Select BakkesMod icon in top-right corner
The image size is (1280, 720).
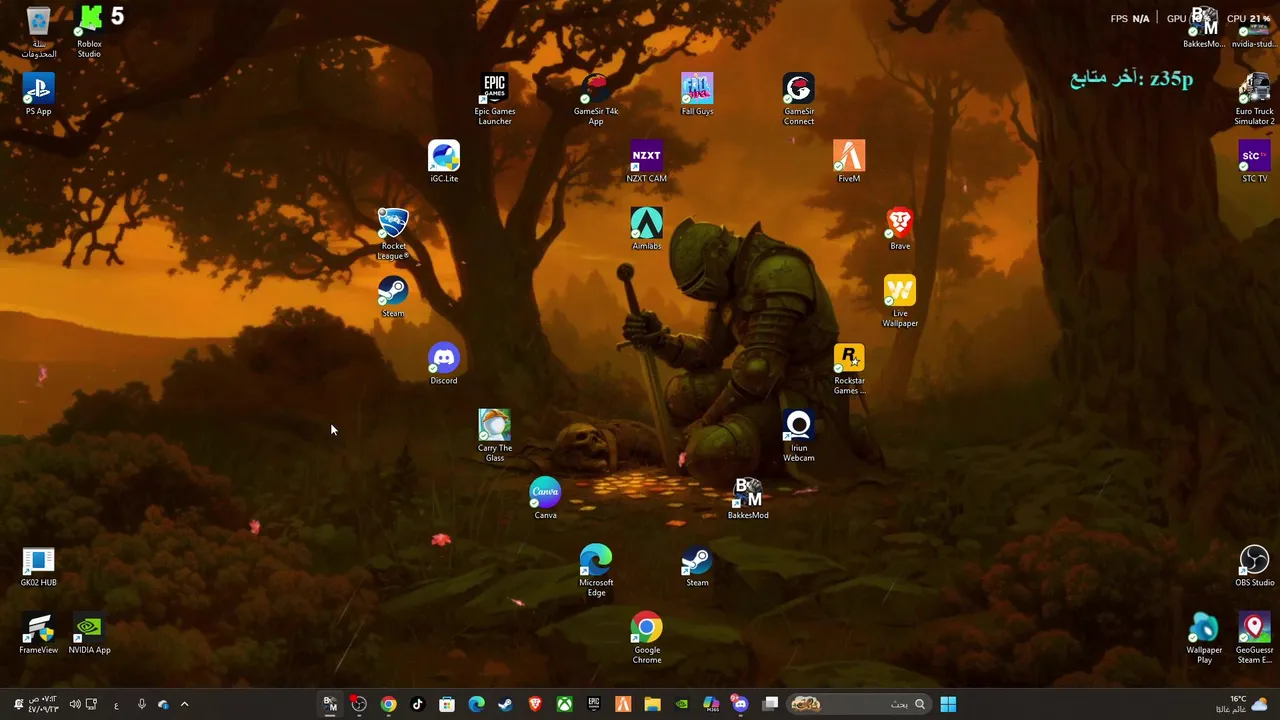pyautogui.click(x=1204, y=28)
